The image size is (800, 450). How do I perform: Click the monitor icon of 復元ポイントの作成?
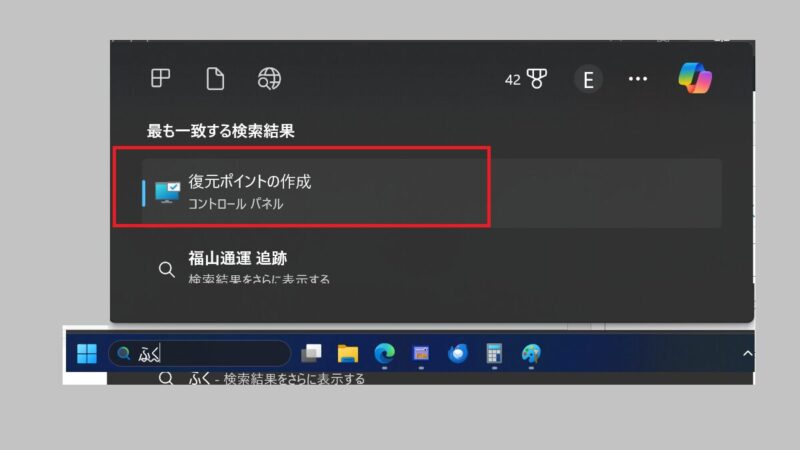[x=167, y=193]
